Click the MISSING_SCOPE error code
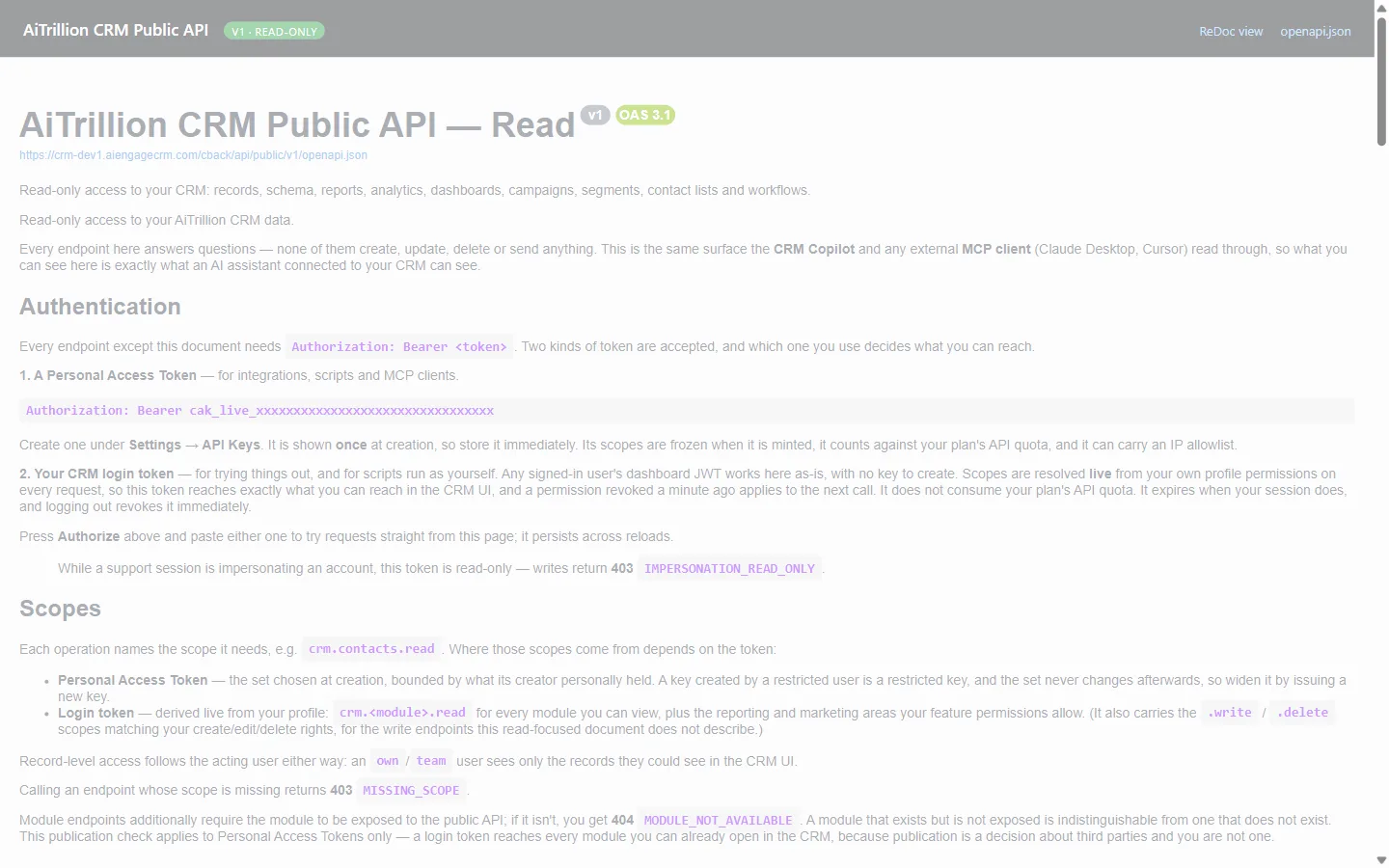The image size is (1389, 868). coord(411,791)
